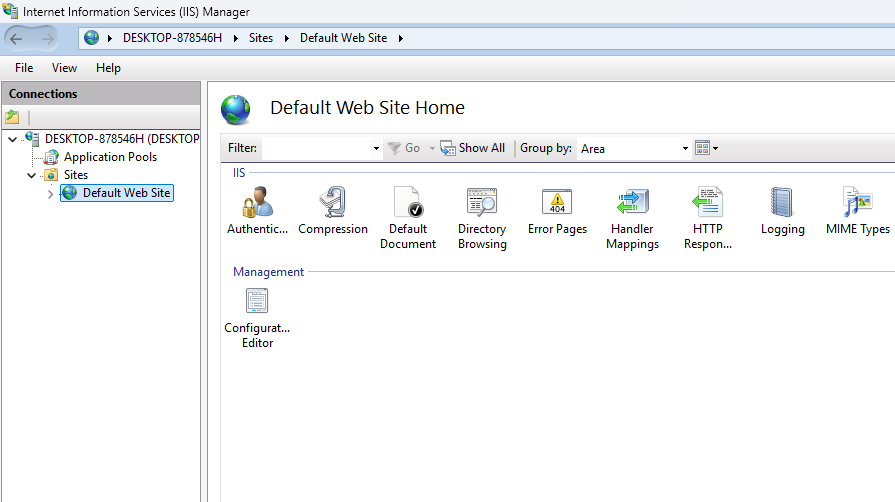Click the Connections toolbar connect icon
This screenshot has width=895, height=502.
point(12,117)
